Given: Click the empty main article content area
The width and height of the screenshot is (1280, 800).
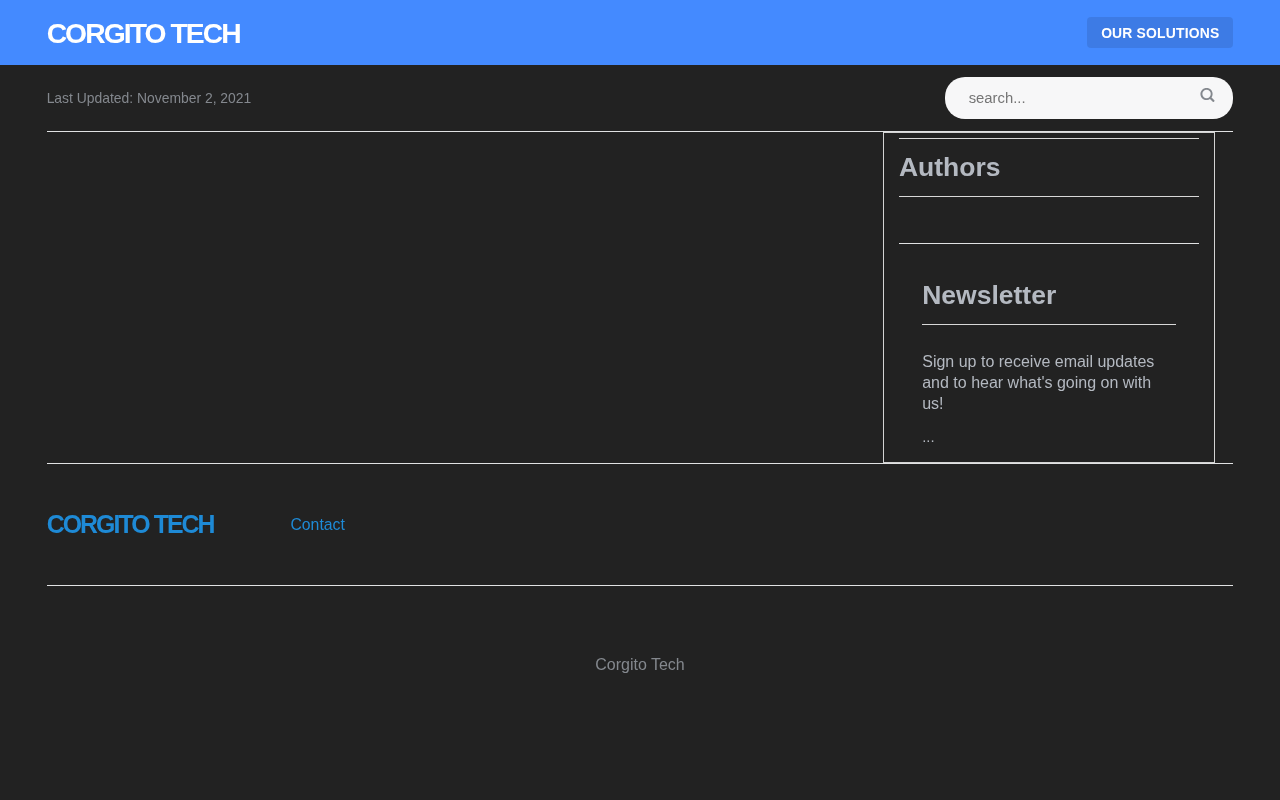Looking at the screenshot, I should 465,297.
